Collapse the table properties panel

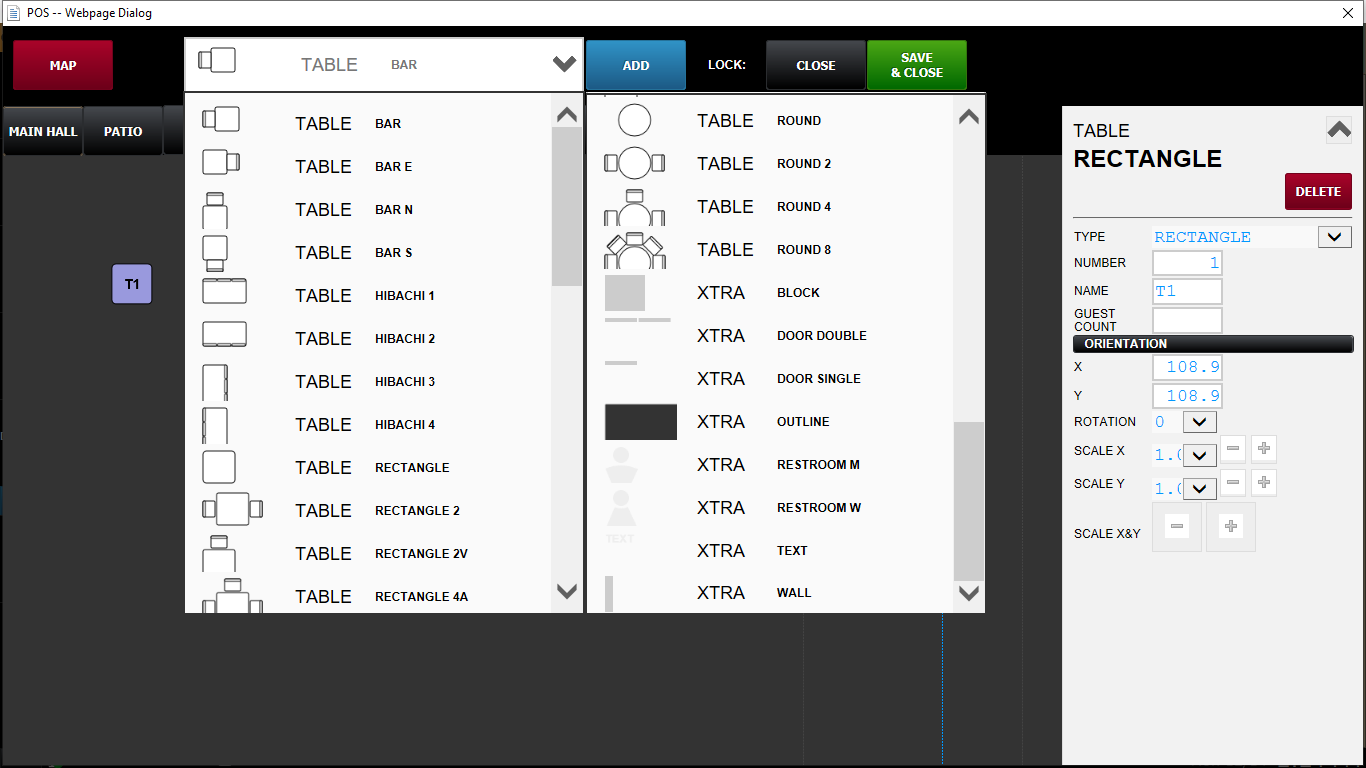tap(1338, 131)
